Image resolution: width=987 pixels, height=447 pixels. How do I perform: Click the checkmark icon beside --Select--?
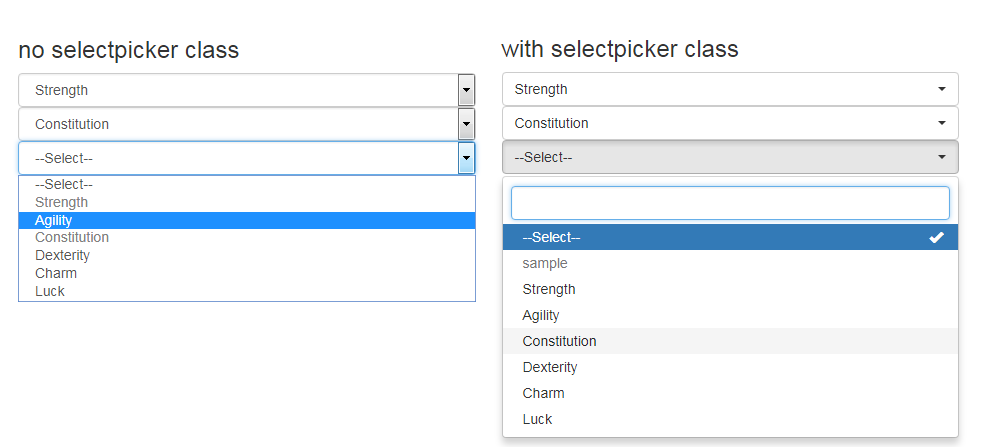[937, 237]
